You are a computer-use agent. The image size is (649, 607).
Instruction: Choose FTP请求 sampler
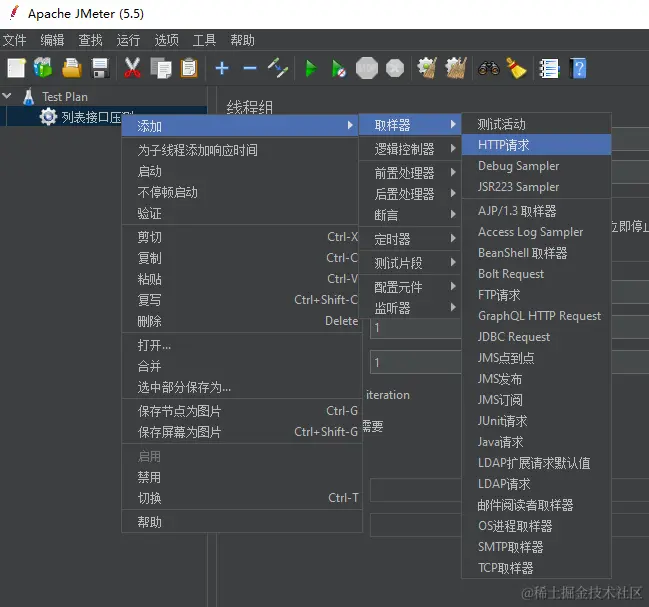pos(536,295)
